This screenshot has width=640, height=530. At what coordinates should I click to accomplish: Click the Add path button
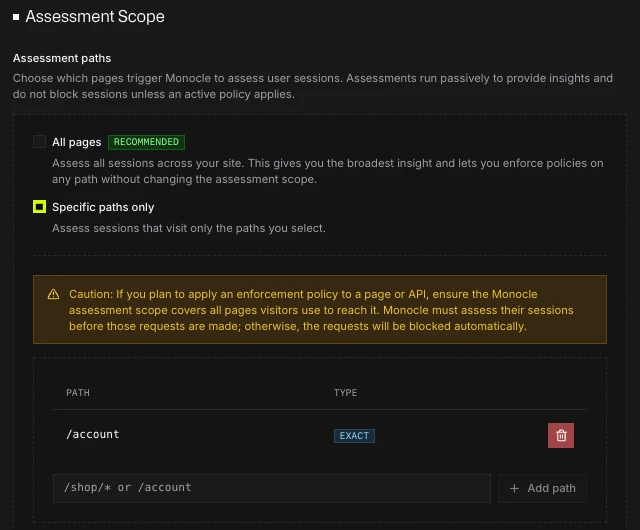(542, 488)
